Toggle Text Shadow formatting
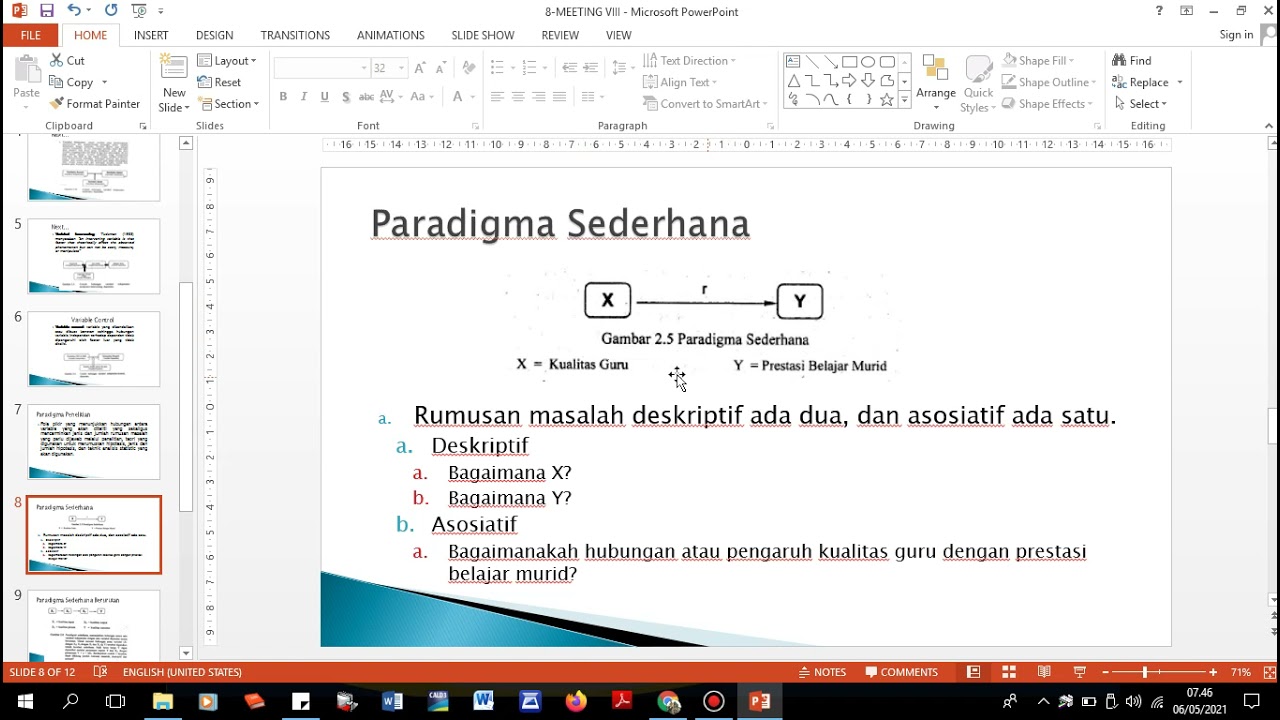The width and height of the screenshot is (1280, 720). pos(346,97)
